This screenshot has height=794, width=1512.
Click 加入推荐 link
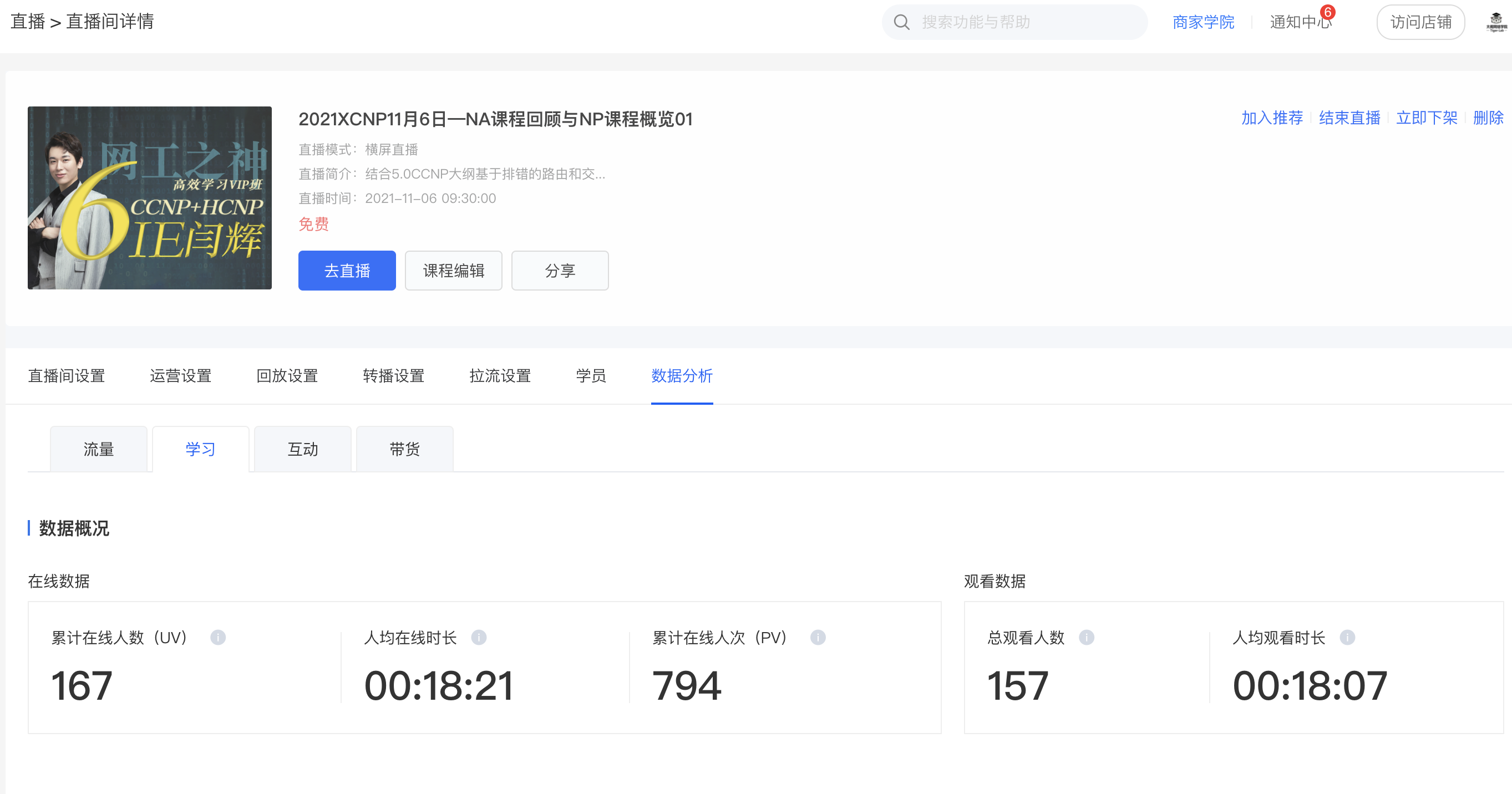coord(1272,118)
